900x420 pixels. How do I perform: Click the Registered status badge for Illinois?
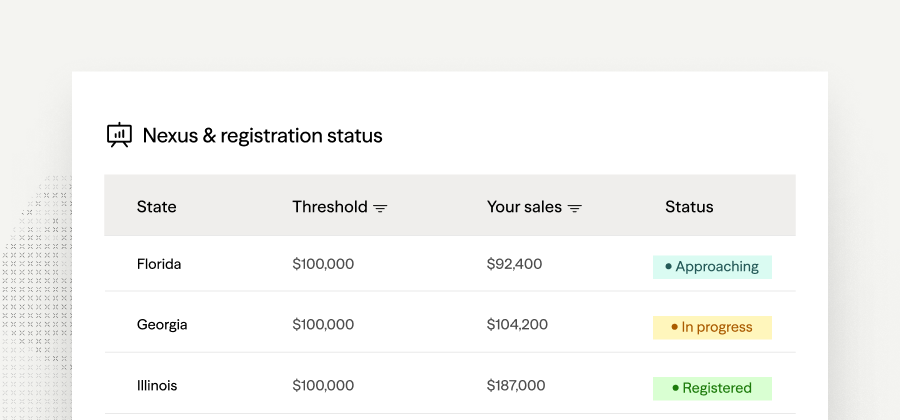coord(712,388)
